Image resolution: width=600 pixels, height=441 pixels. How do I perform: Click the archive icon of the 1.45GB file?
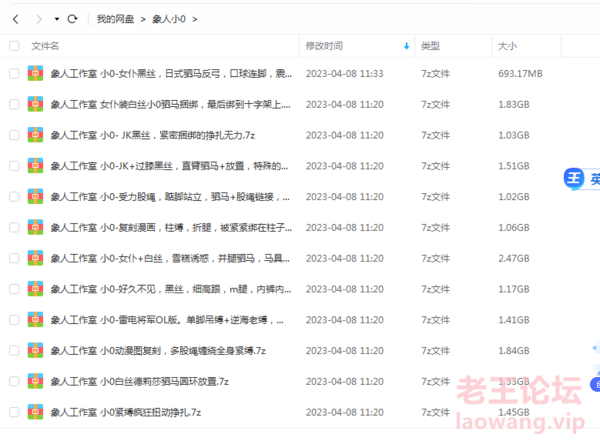35,412
